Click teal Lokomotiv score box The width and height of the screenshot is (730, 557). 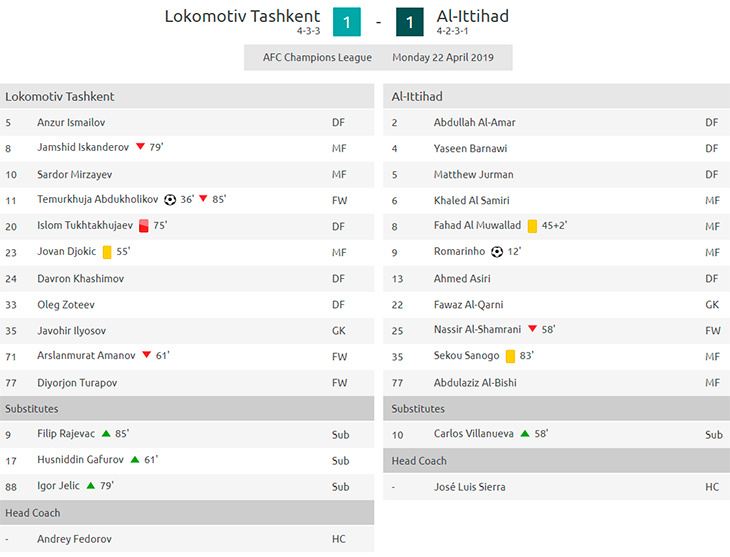click(x=347, y=22)
